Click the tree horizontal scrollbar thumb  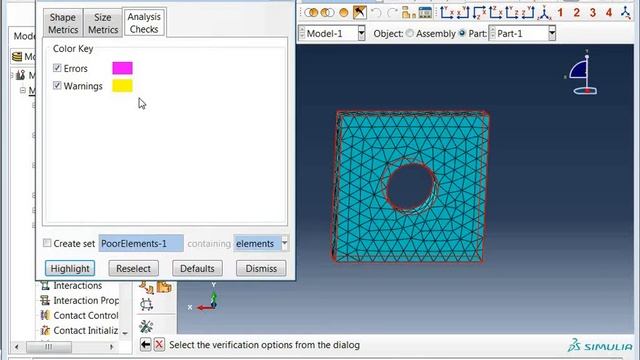pyautogui.click(x=49, y=347)
